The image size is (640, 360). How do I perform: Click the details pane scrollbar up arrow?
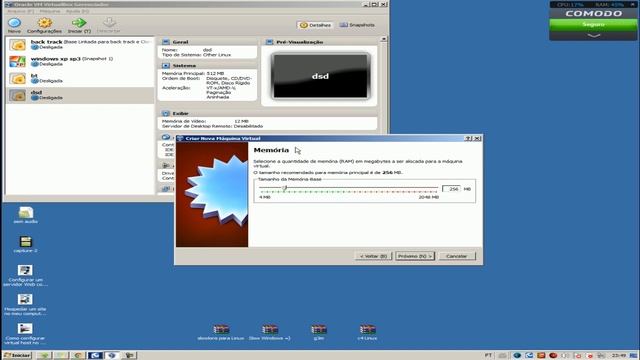[x=383, y=39]
